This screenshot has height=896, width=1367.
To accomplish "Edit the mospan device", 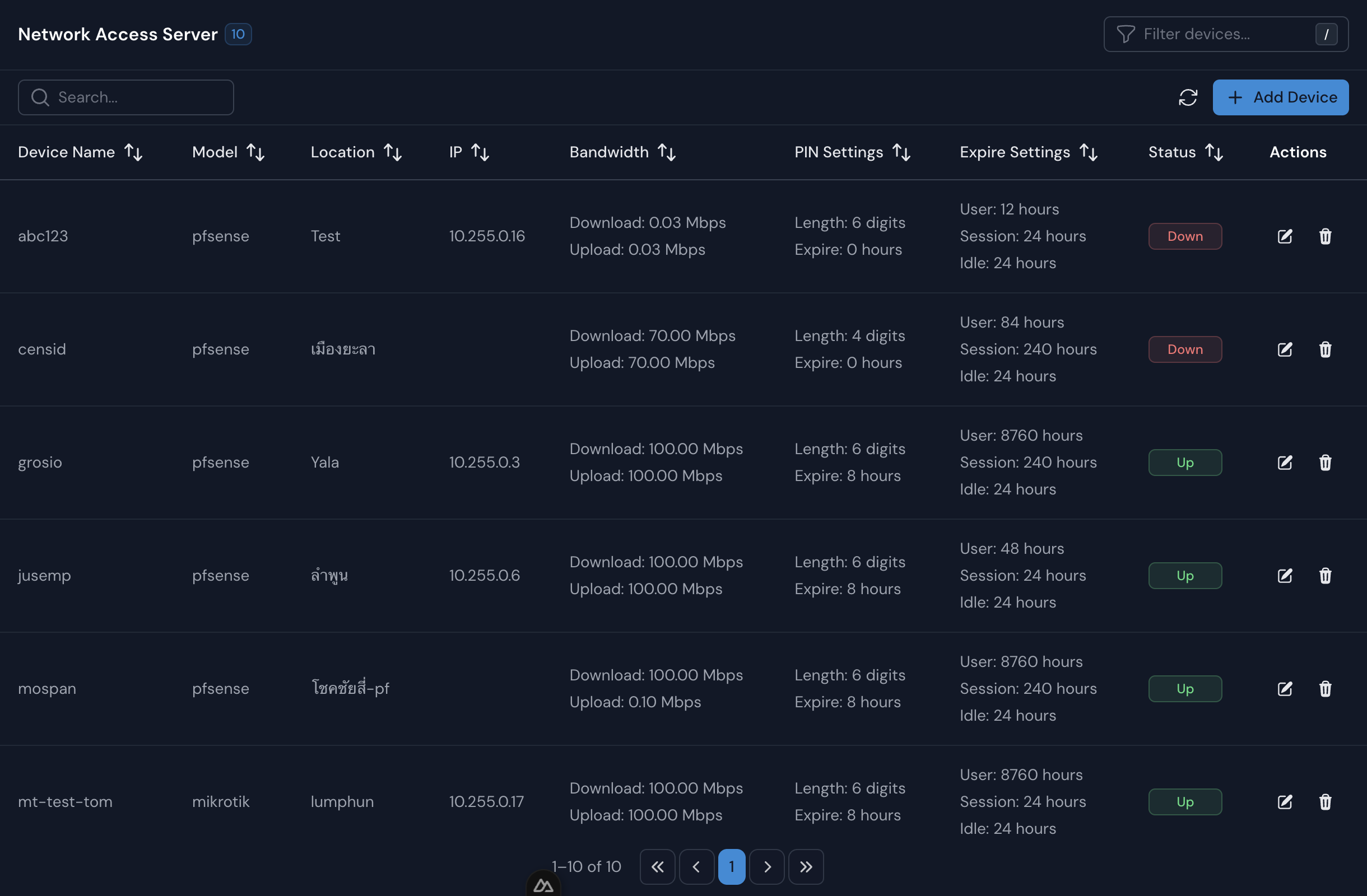I will [x=1284, y=689].
